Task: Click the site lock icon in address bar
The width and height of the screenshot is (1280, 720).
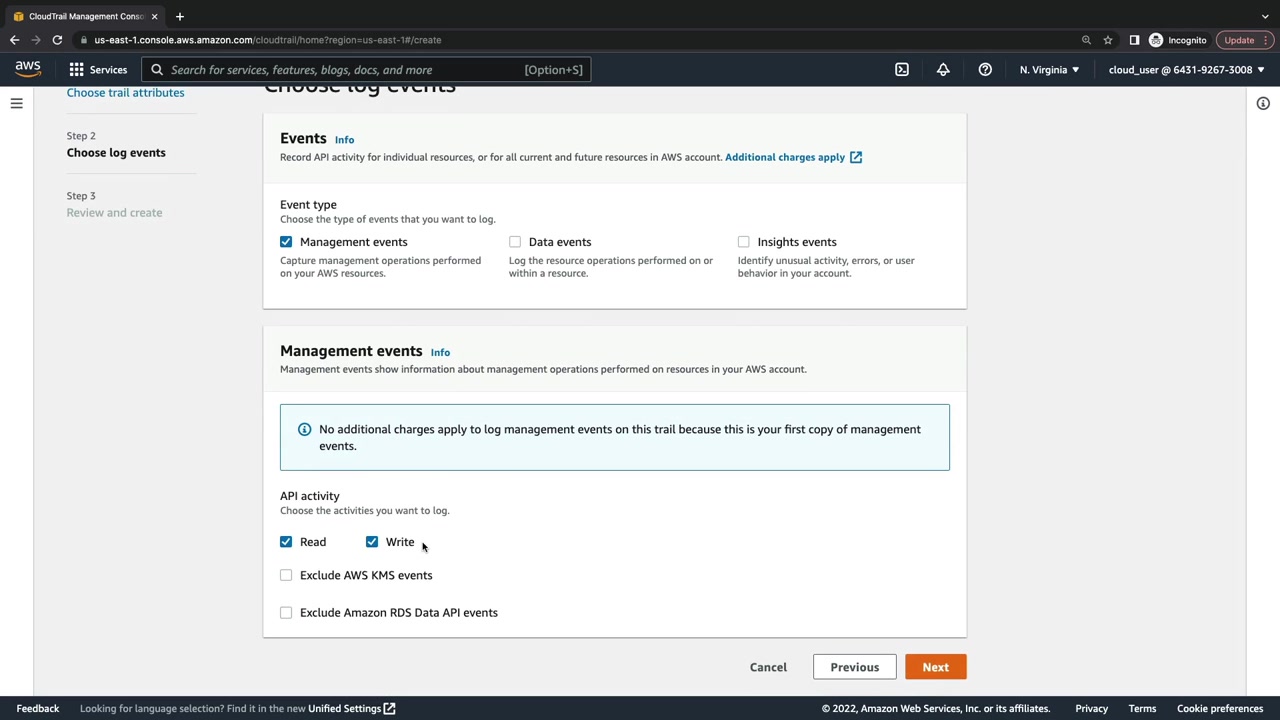Action: (85, 40)
